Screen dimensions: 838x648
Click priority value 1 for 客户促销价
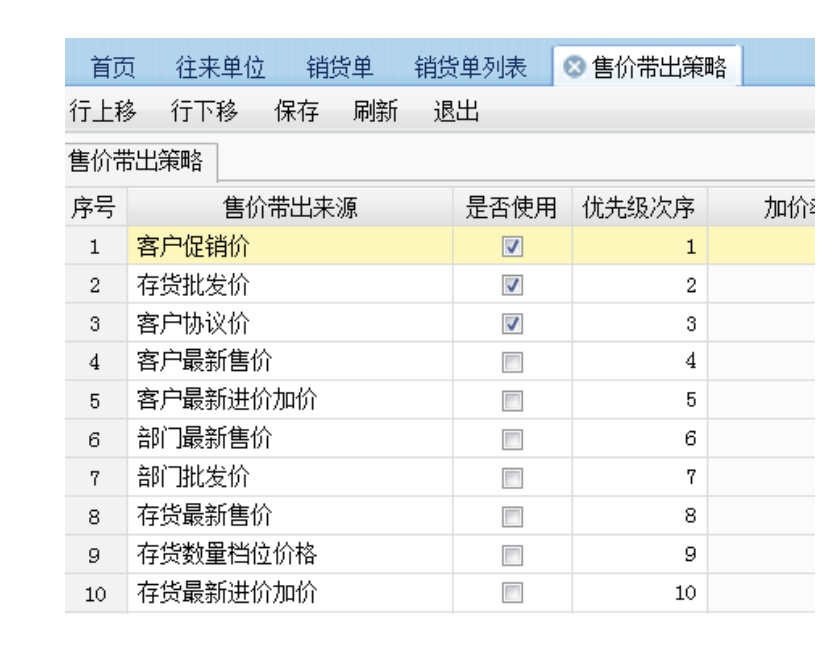[x=640, y=246]
